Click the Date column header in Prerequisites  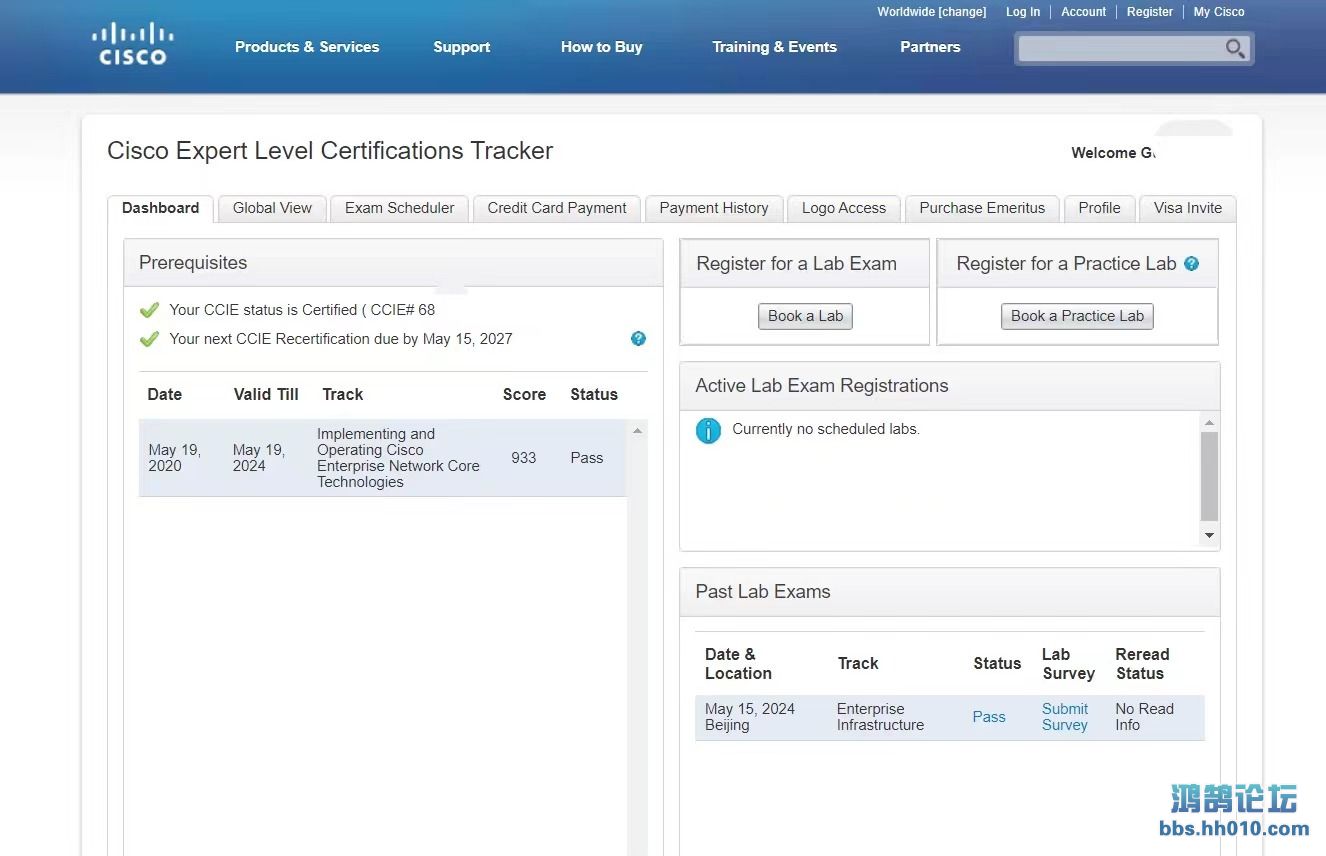[165, 394]
